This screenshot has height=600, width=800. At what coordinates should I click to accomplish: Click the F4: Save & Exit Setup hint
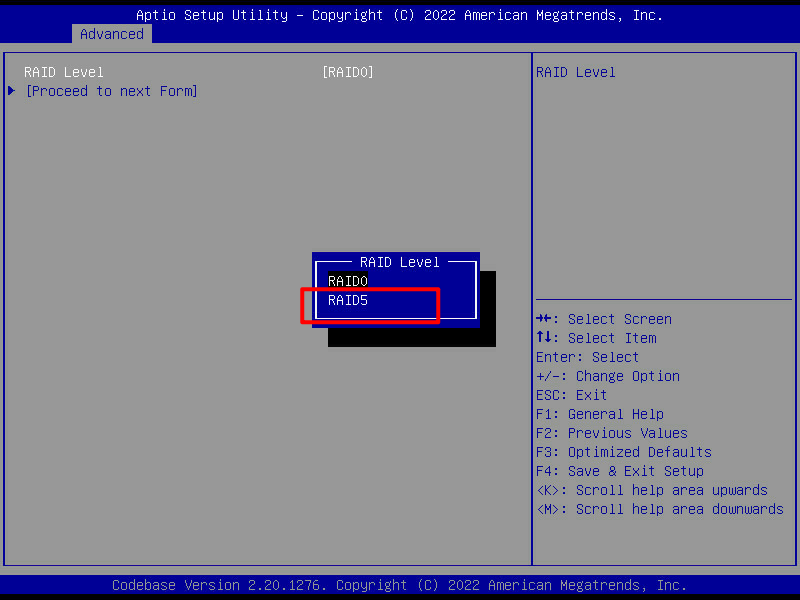[619, 471]
